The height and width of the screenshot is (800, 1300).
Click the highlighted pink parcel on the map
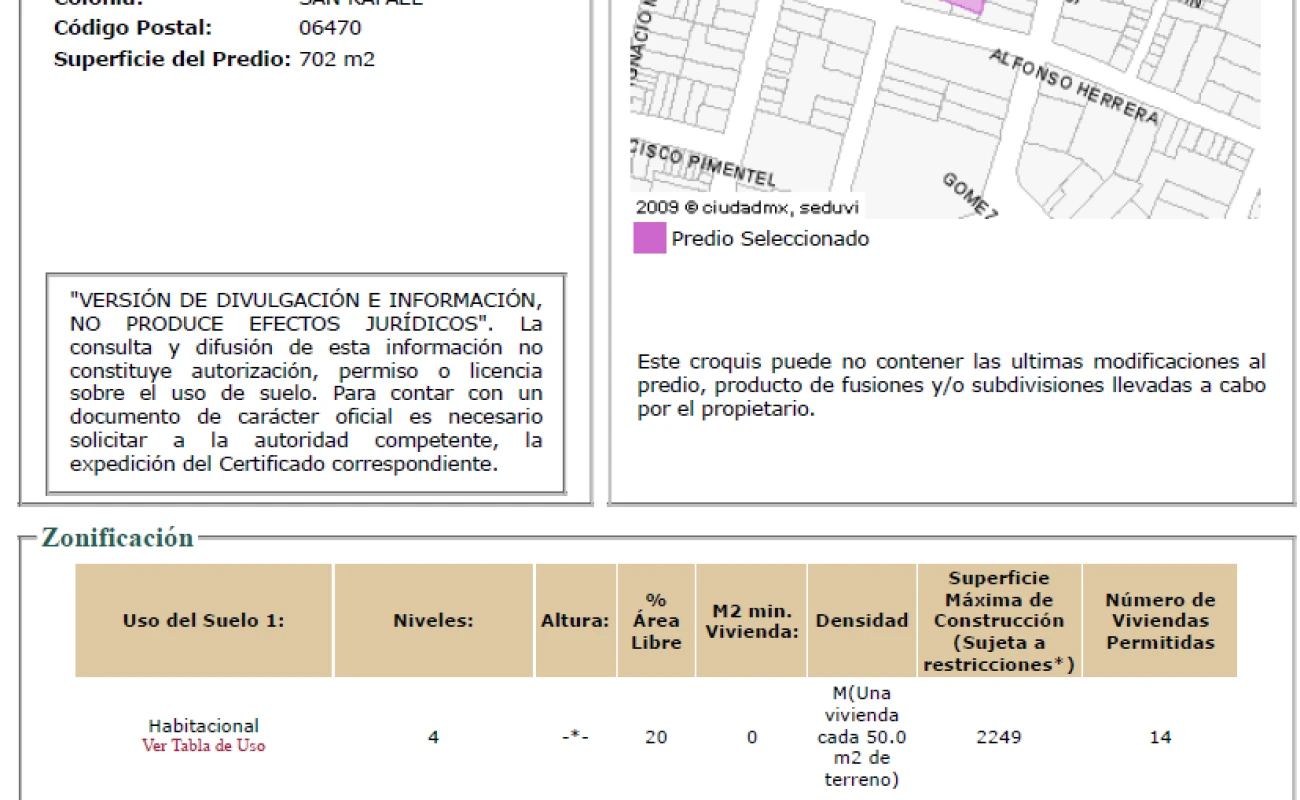click(x=966, y=5)
